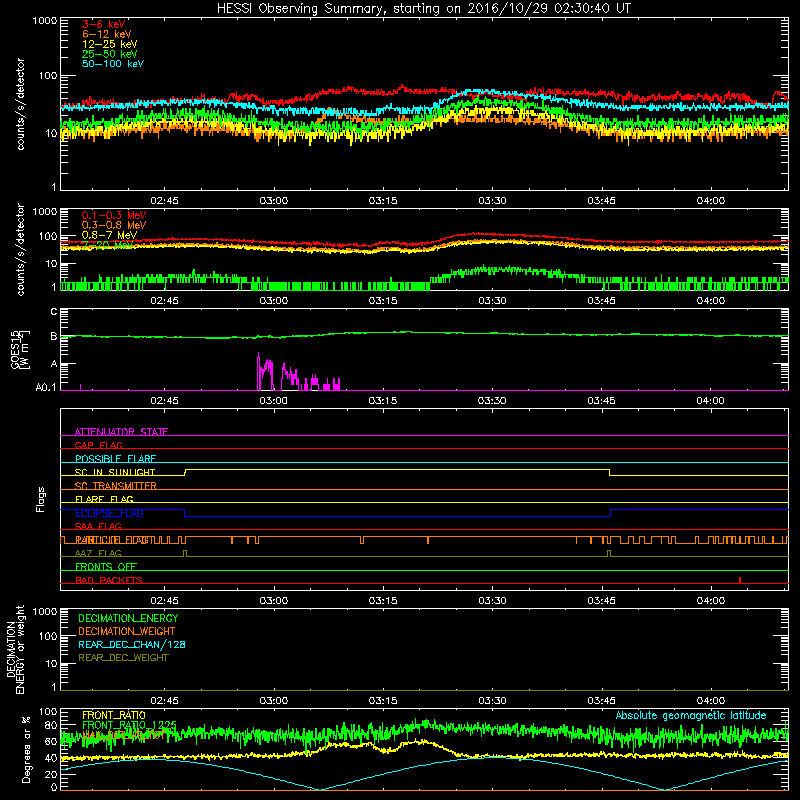Click the HESSI Observing Summary title text
This screenshot has width=800, height=800.
point(423,9)
